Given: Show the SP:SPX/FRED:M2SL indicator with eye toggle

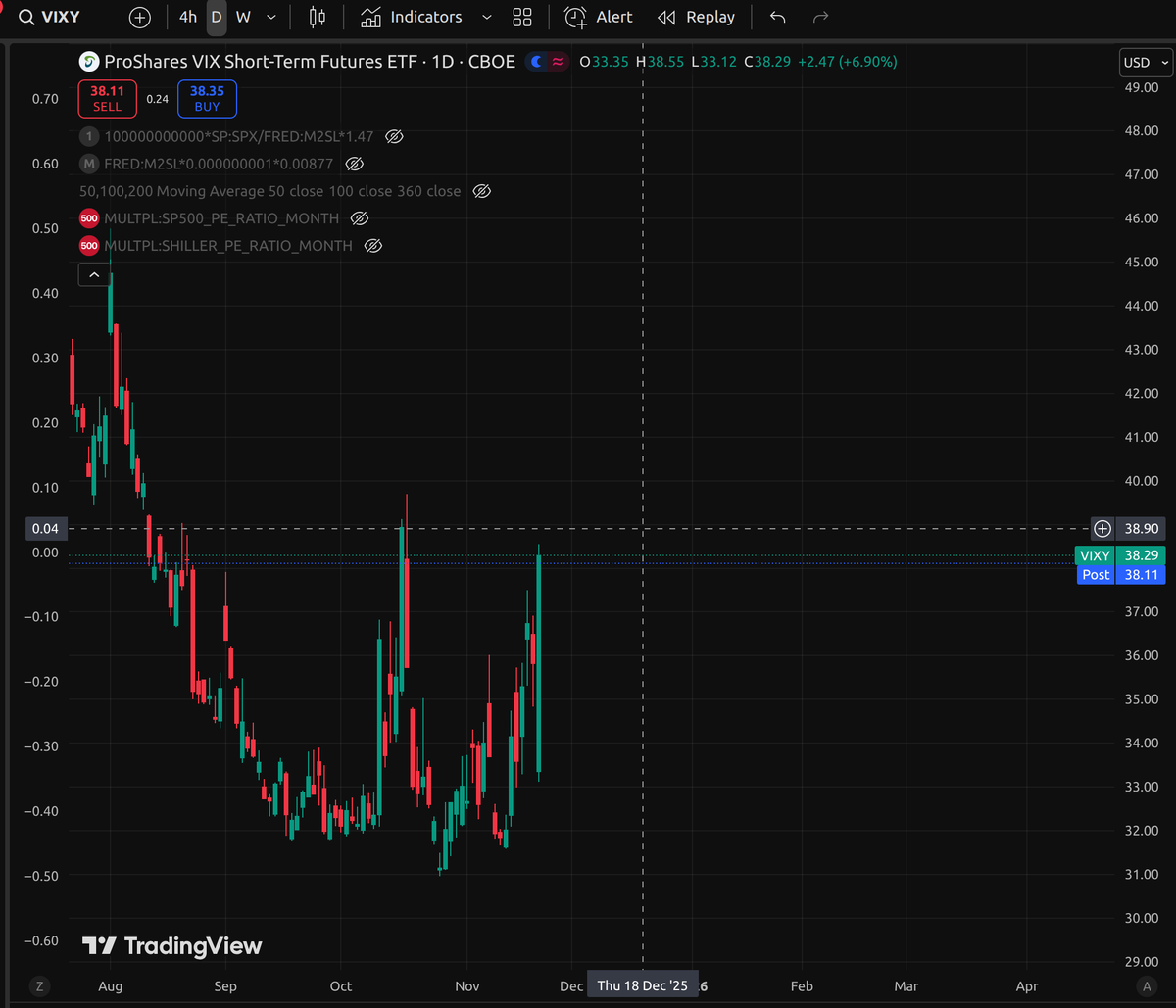Looking at the screenshot, I should pos(394,136).
